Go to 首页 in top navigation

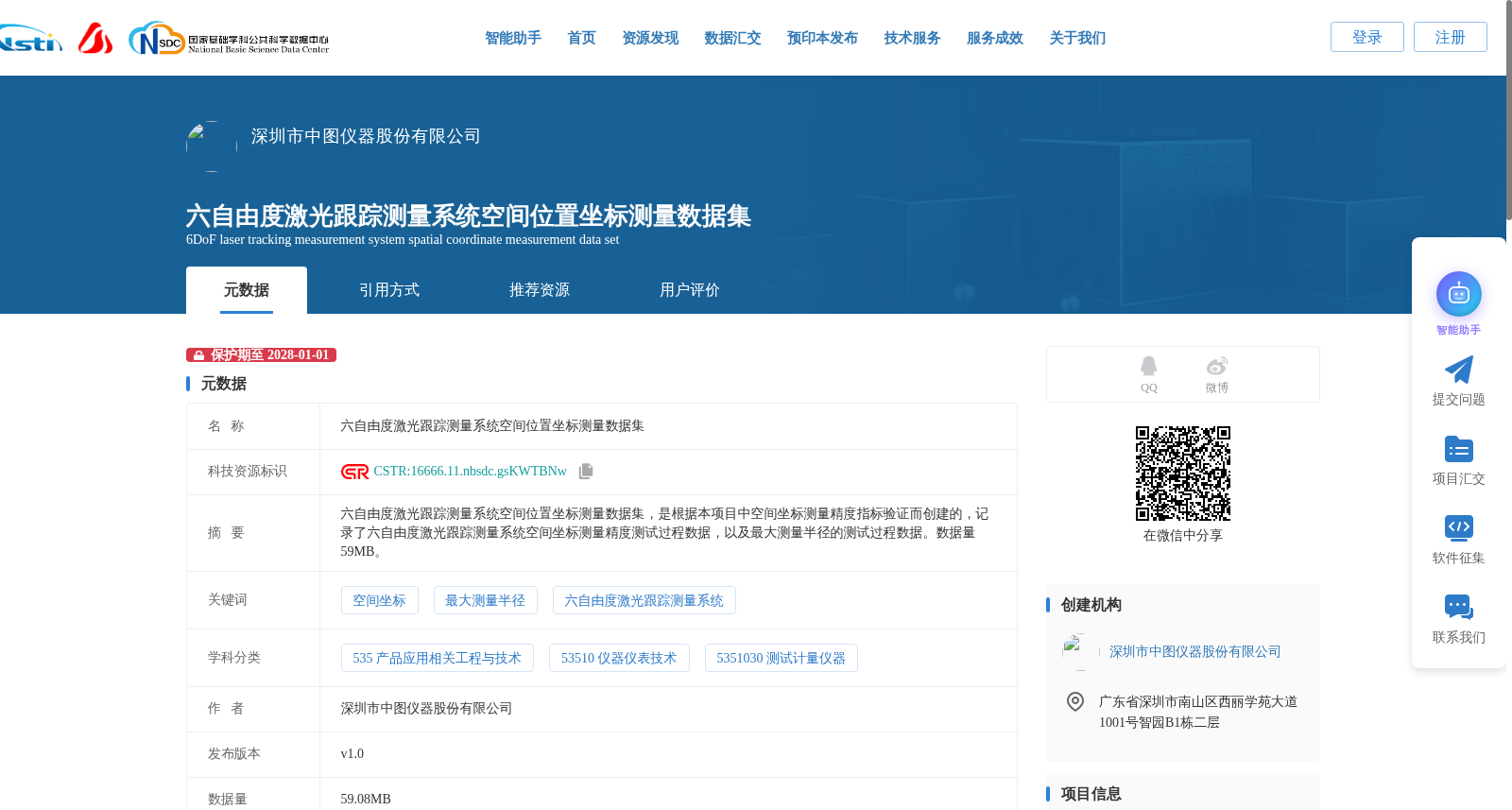tap(581, 38)
